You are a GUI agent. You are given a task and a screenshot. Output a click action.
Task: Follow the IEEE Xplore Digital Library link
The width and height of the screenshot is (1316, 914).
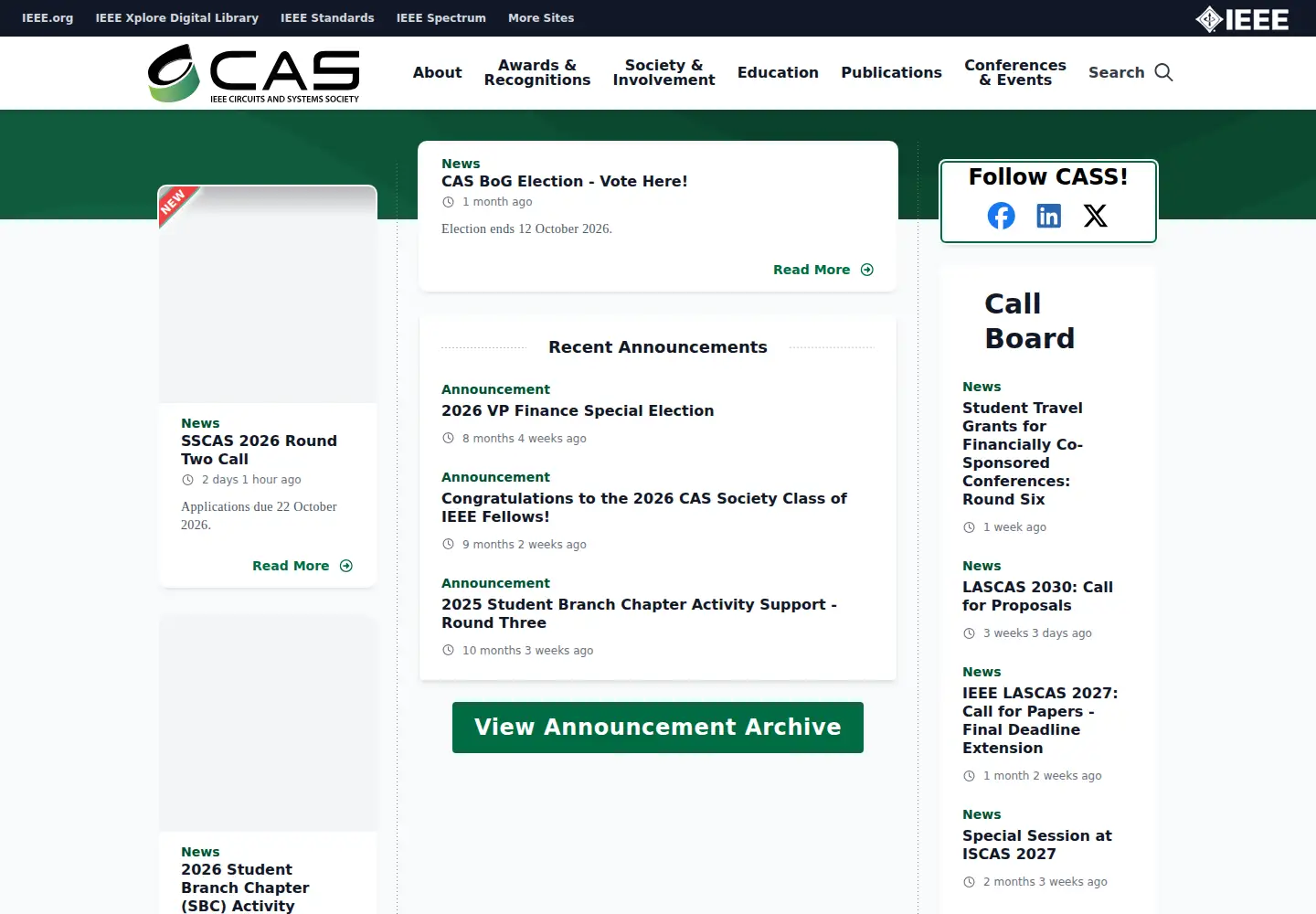click(177, 18)
